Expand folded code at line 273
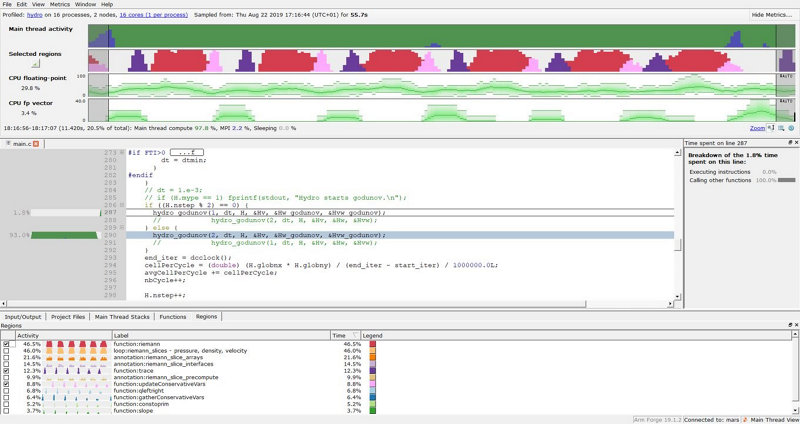800x424 pixels. tap(122, 153)
